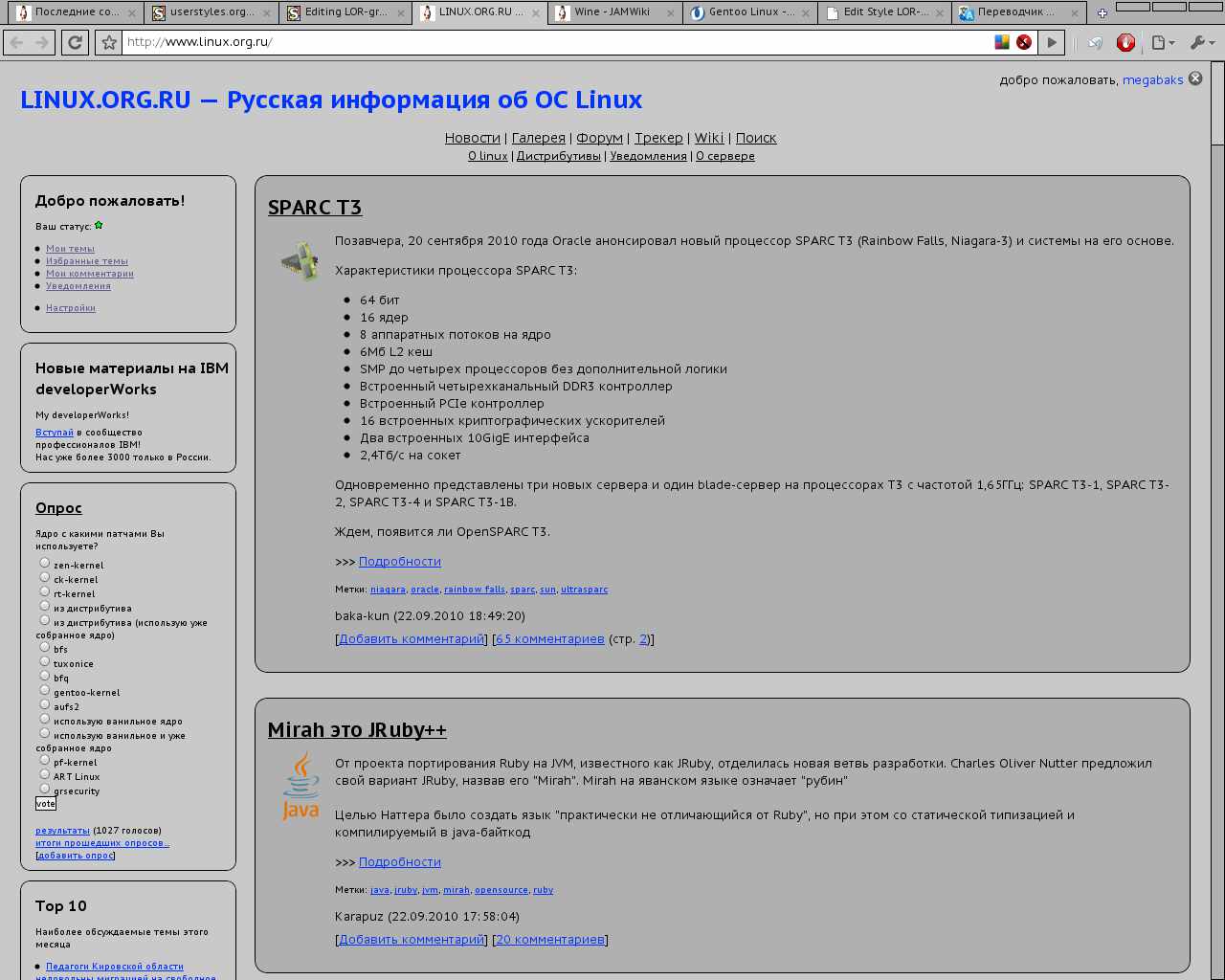The image size is (1225, 980).
Task: Close the Gentoo Linux tab
Action: click(806, 12)
